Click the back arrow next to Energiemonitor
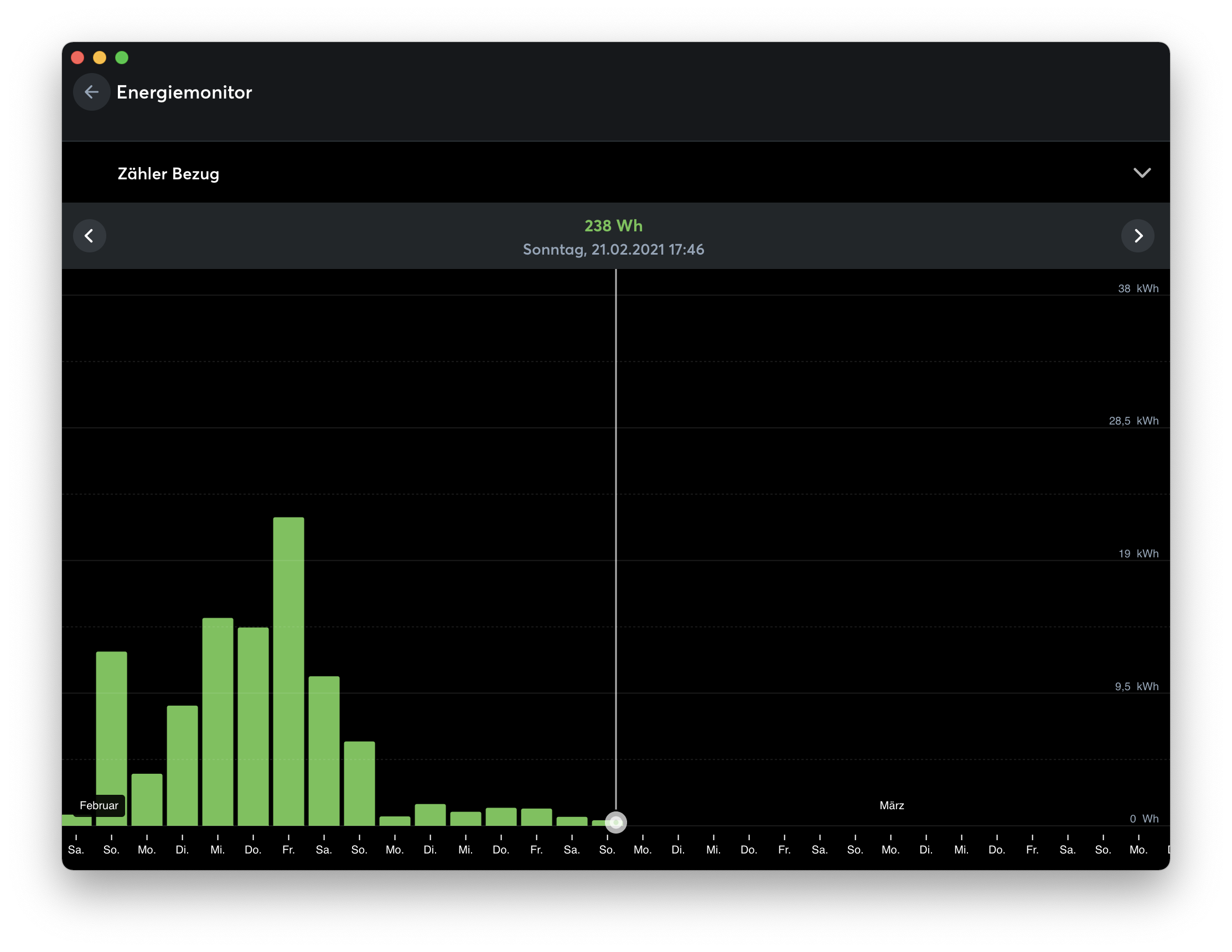The width and height of the screenshot is (1232, 952). [x=91, y=92]
